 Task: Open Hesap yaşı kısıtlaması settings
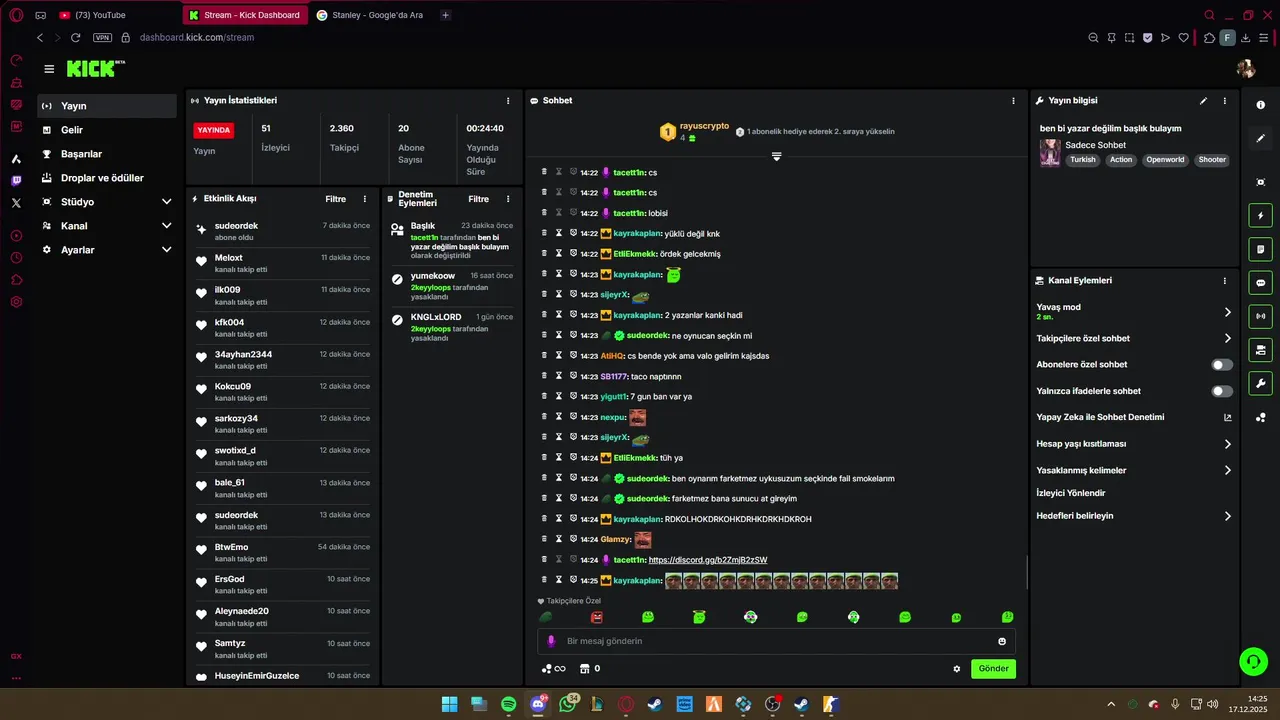pyautogui.click(x=1134, y=444)
